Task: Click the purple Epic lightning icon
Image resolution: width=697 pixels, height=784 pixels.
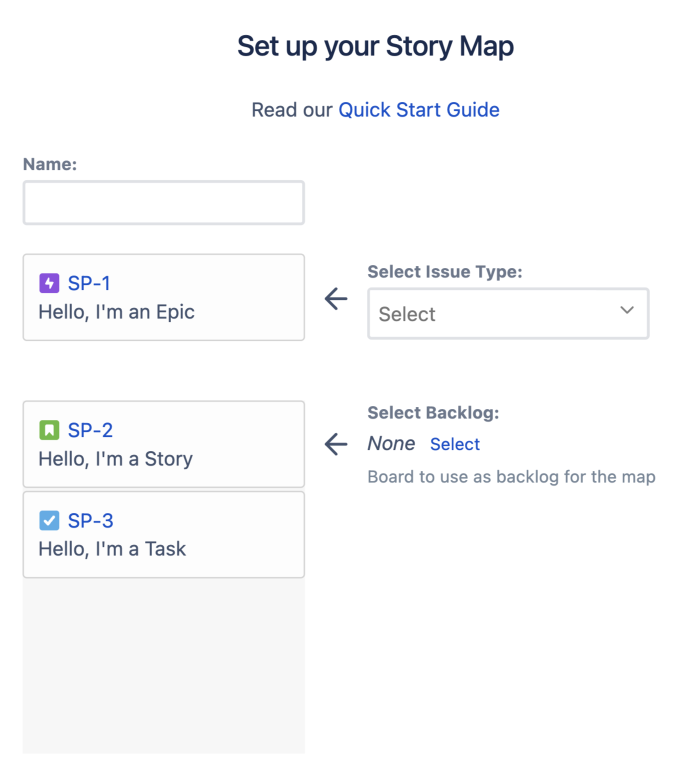Action: 49,284
